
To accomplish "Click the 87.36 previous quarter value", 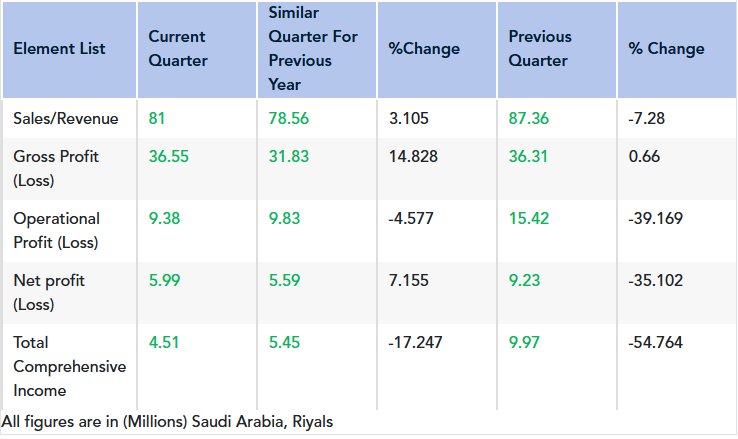I will point(529,119).
